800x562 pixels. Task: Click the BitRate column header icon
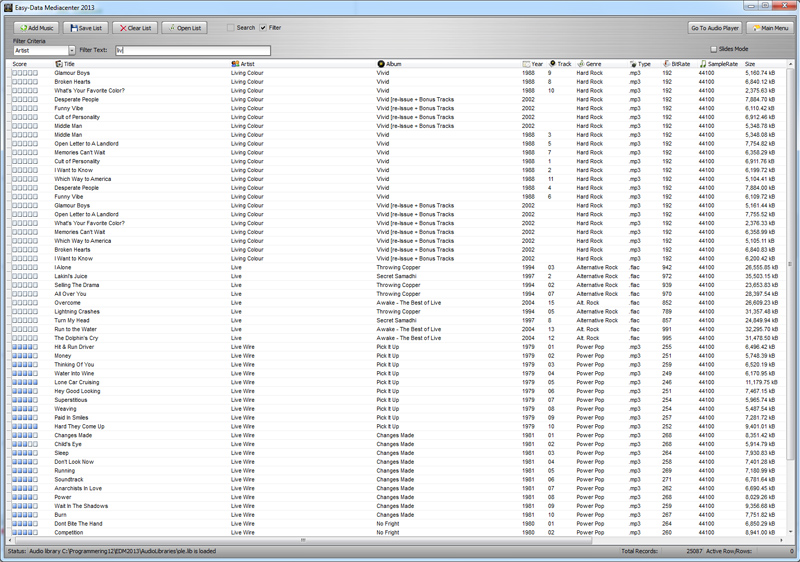pos(666,64)
